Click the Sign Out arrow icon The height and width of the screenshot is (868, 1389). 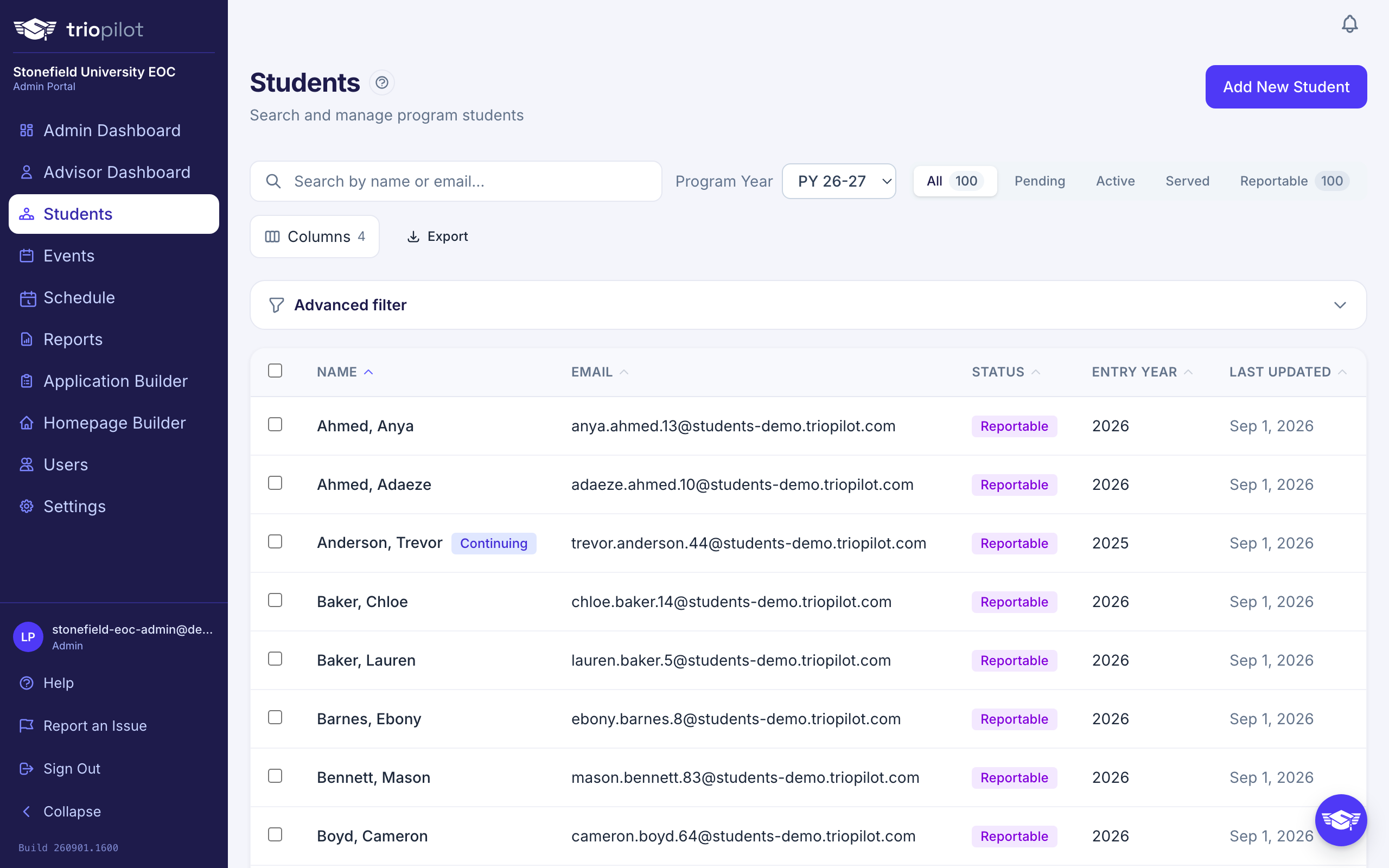point(27,769)
